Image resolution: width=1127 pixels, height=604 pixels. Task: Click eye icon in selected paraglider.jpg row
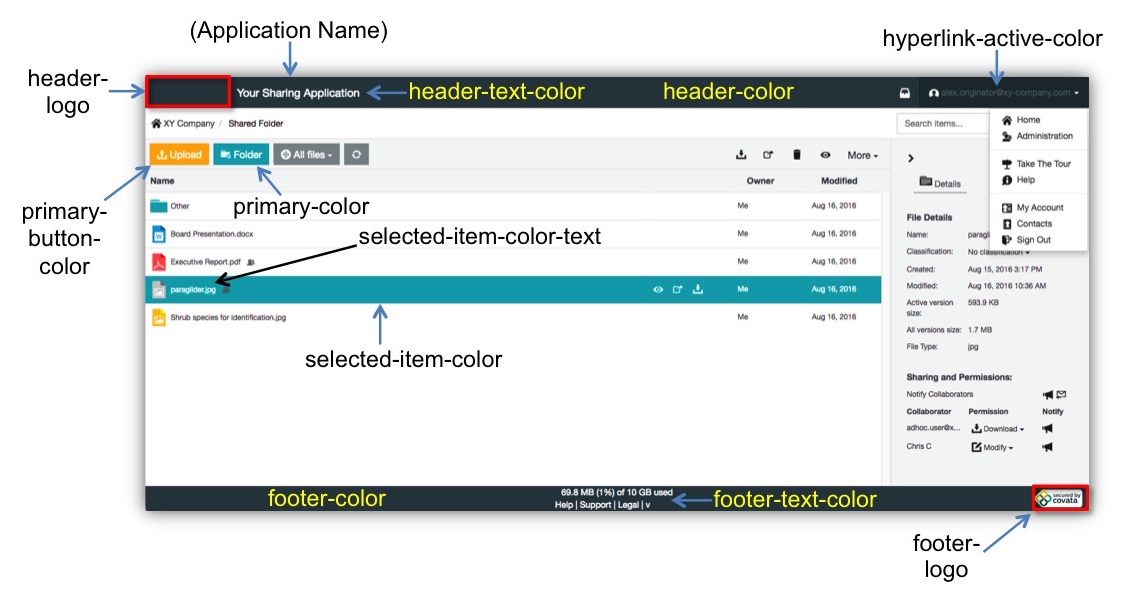[658, 290]
